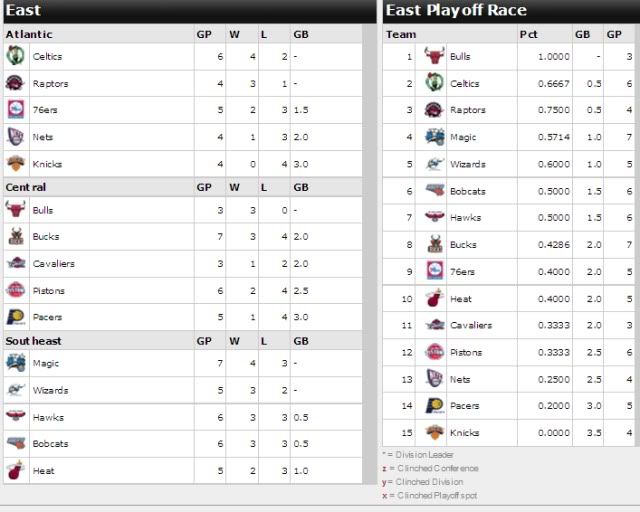Click the Nets logo in Atlantic division
640x512 pixels.
point(16,137)
